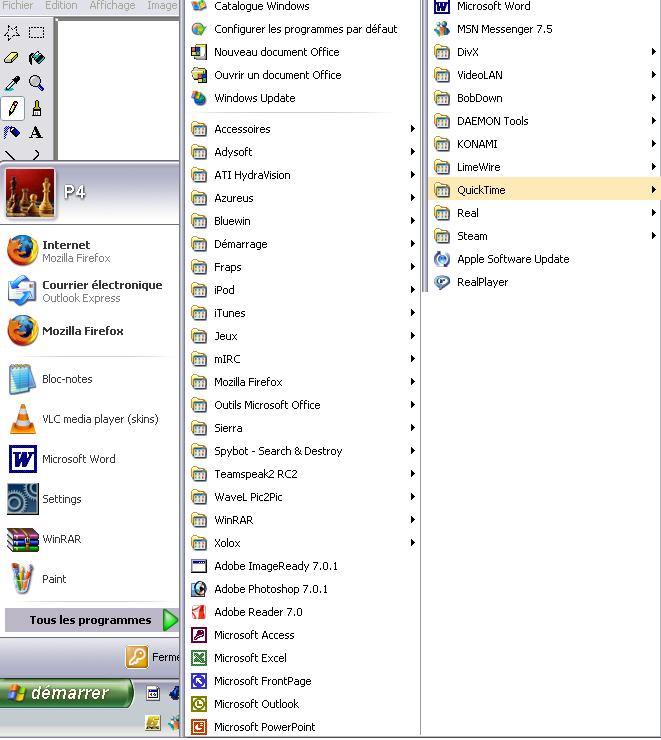Open Settings from recent programs
This screenshot has width=661, height=740.
91,499
